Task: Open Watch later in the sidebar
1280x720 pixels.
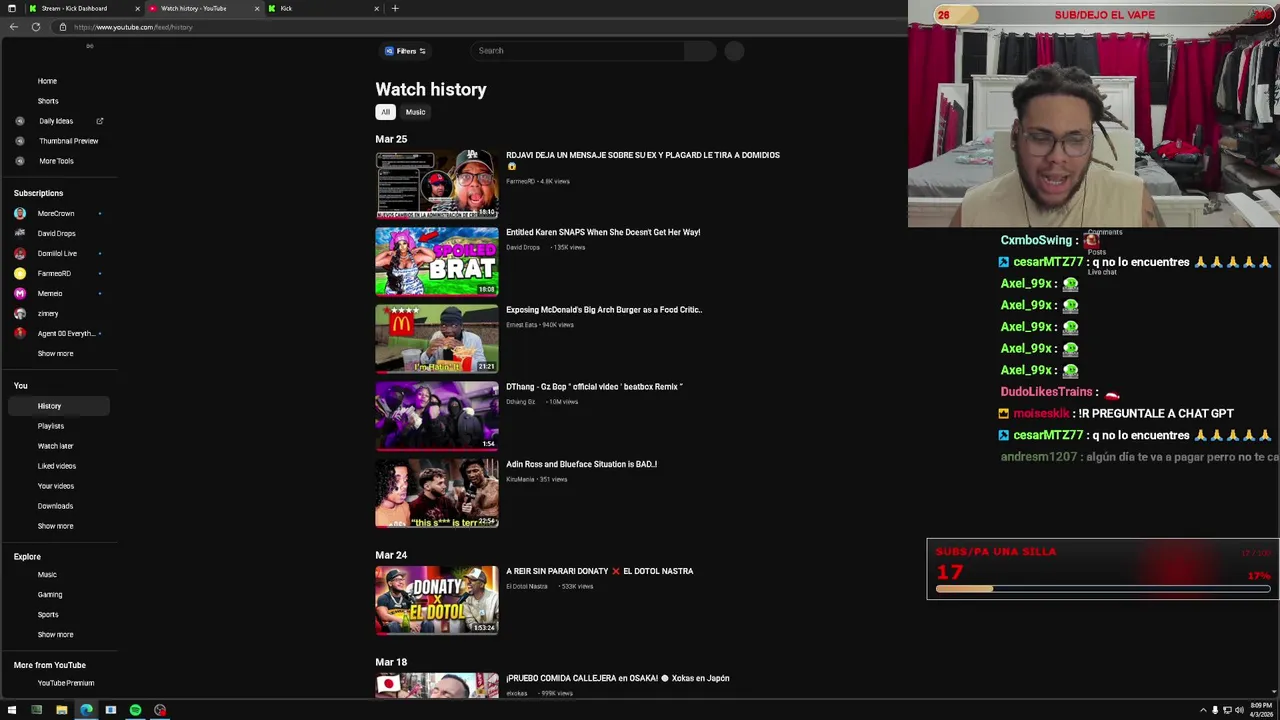Action: tap(55, 446)
